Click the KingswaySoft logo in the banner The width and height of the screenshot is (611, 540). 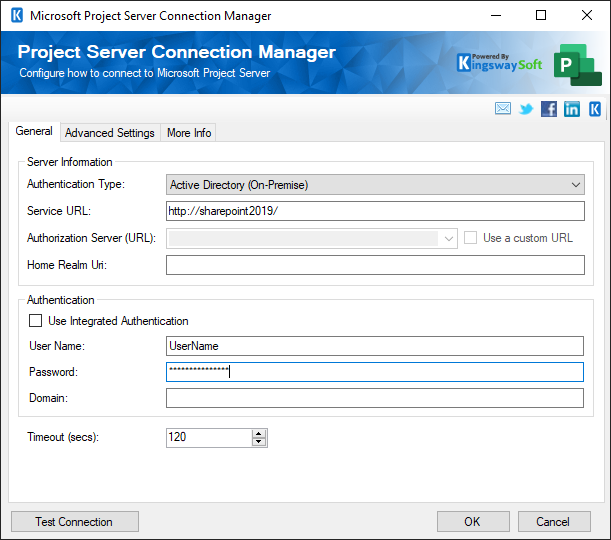tap(499, 63)
